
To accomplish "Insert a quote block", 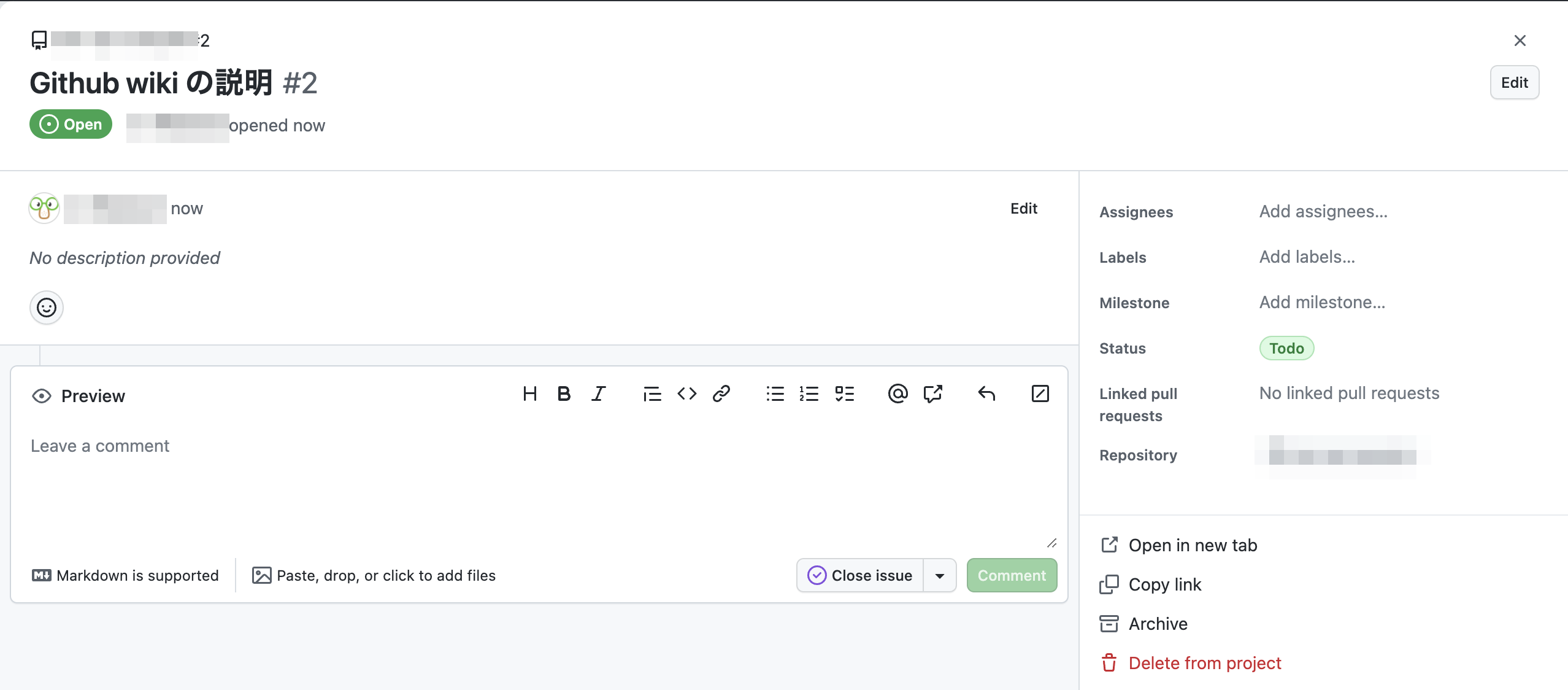I will pyautogui.click(x=652, y=393).
